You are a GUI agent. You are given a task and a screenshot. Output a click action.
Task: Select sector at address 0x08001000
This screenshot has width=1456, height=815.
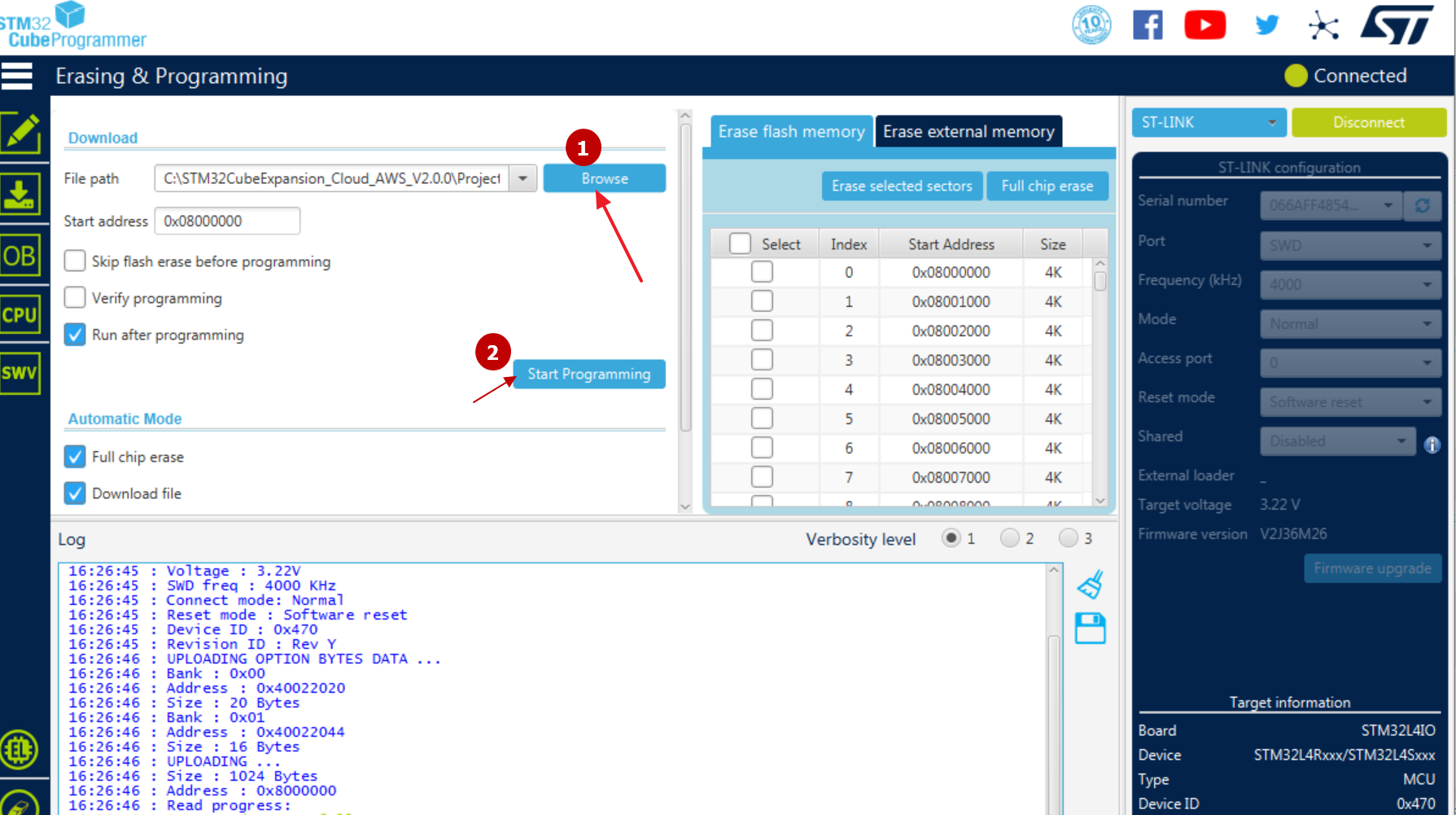click(x=762, y=301)
